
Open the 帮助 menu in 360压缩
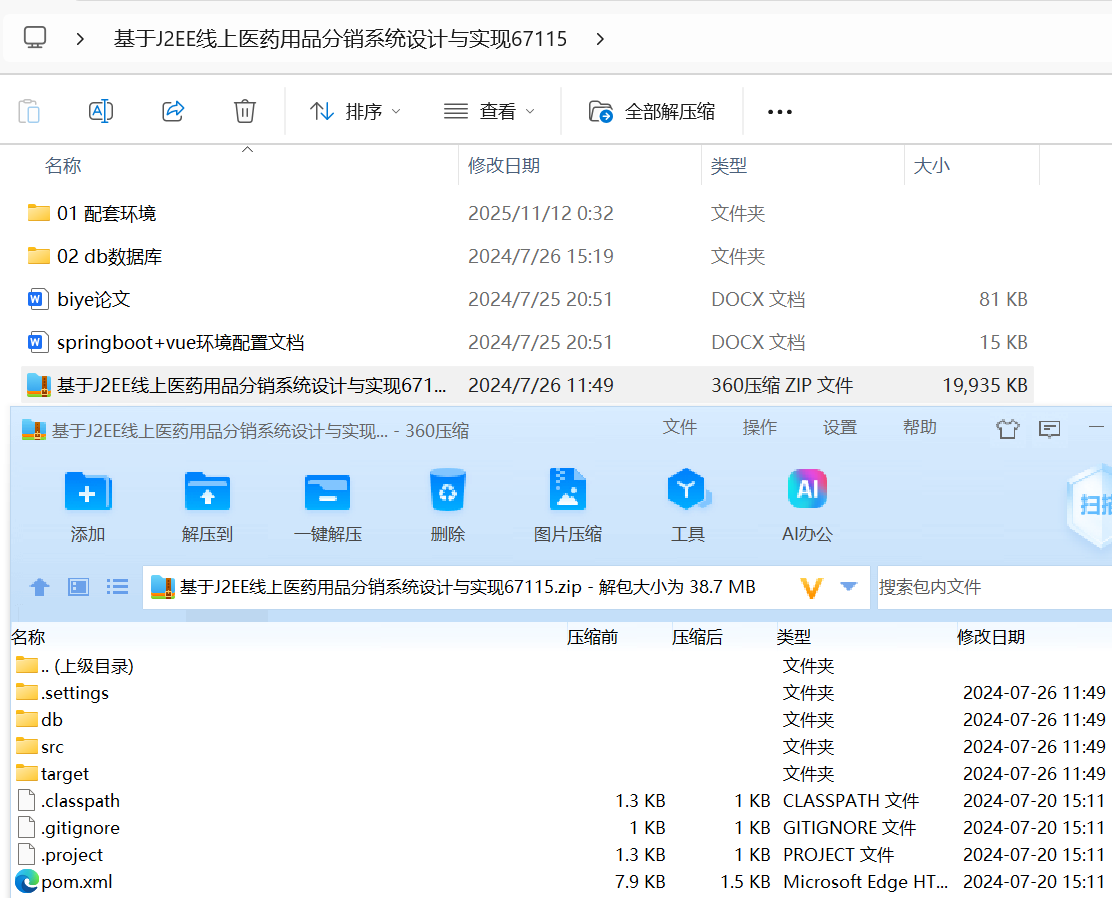pyautogui.click(x=919, y=426)
